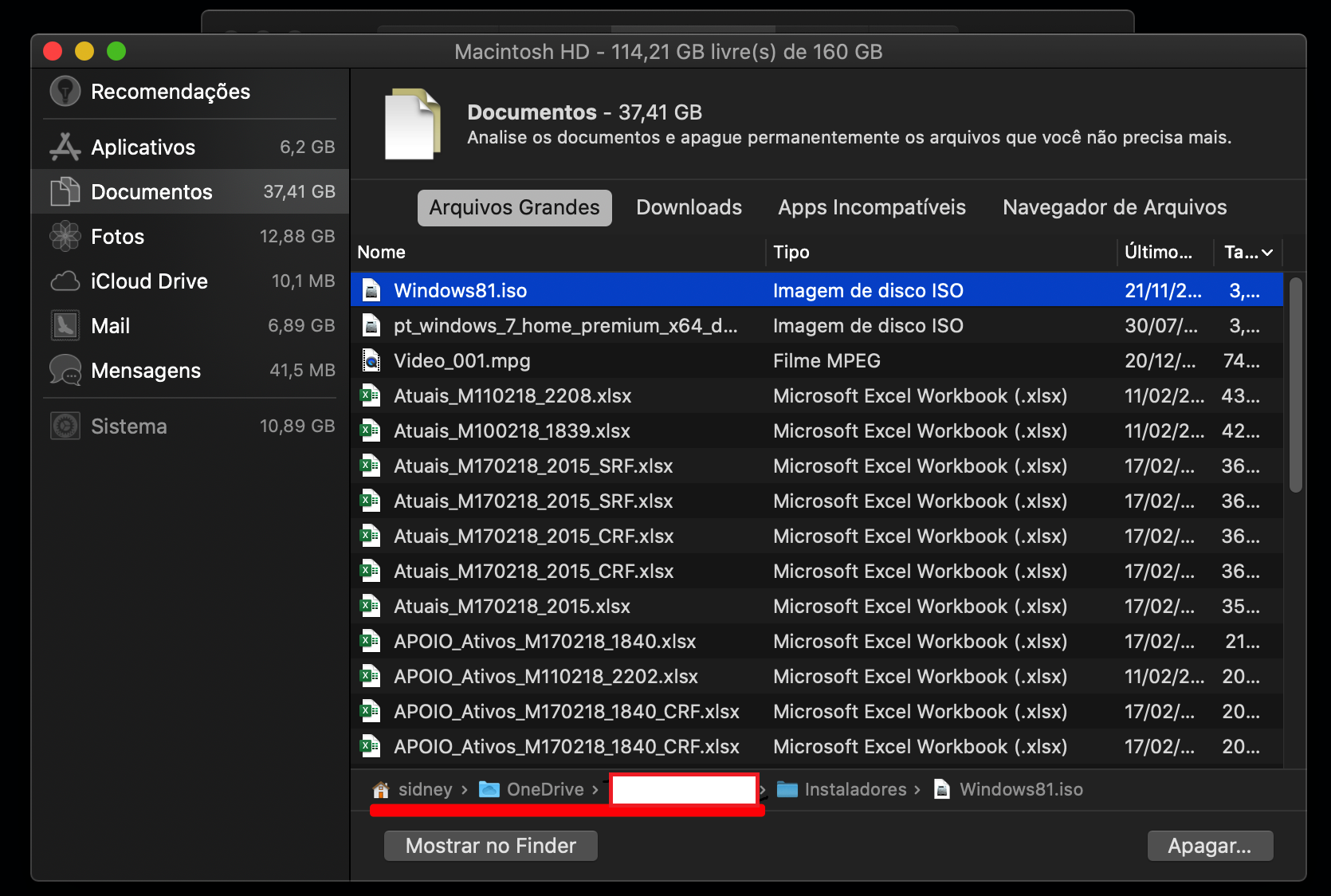Click the Mostrar no Finder button

[491, 846]
